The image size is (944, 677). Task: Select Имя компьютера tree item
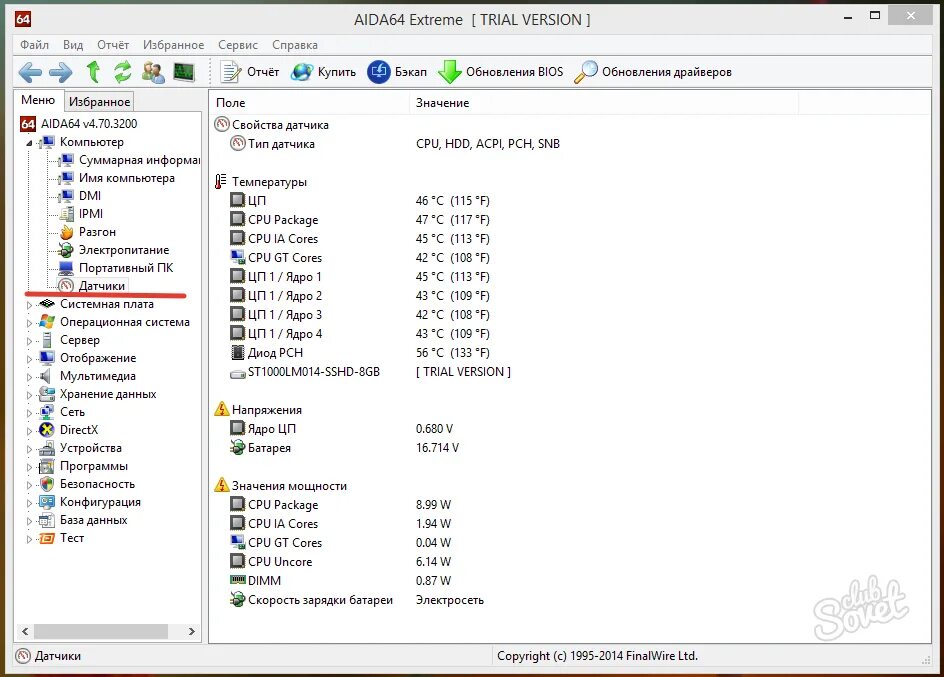click(x=117, y=178)
